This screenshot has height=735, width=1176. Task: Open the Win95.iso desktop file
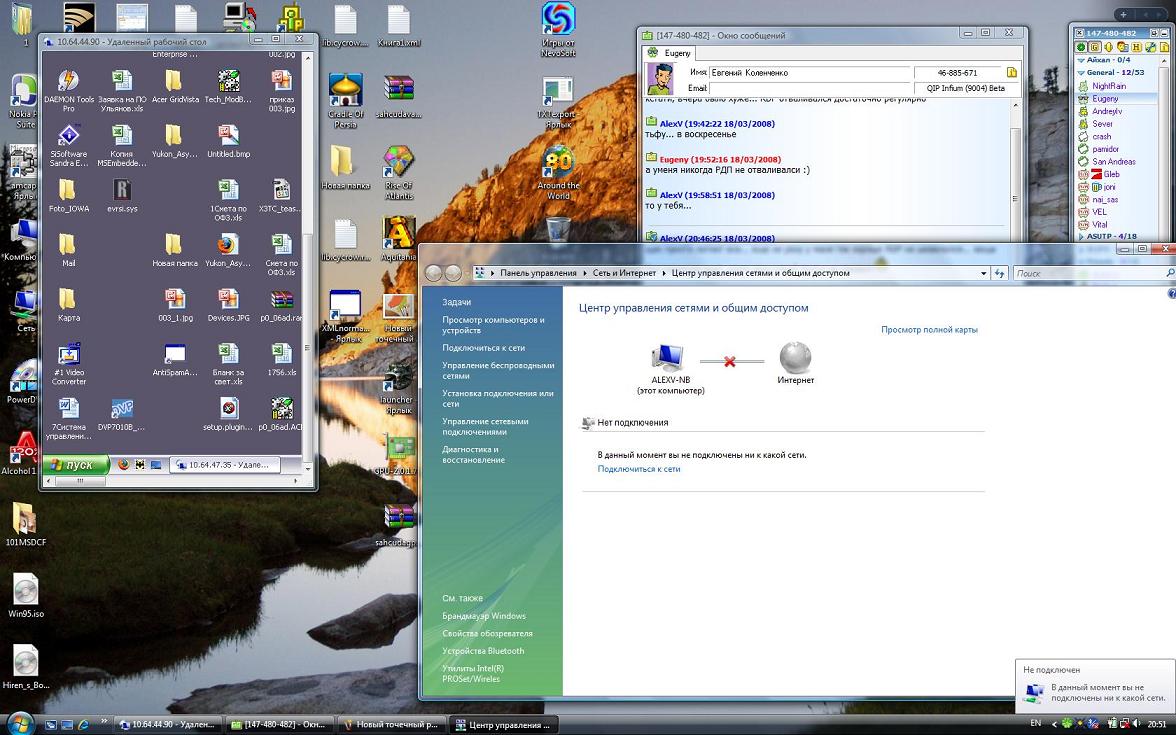click(25, 590)
